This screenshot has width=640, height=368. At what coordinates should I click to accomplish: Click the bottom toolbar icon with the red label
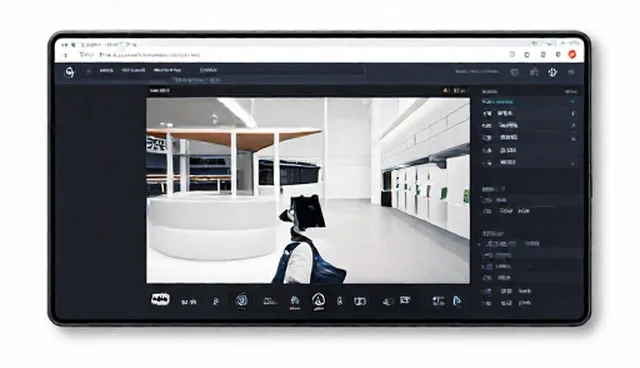[x=295, y=302]
